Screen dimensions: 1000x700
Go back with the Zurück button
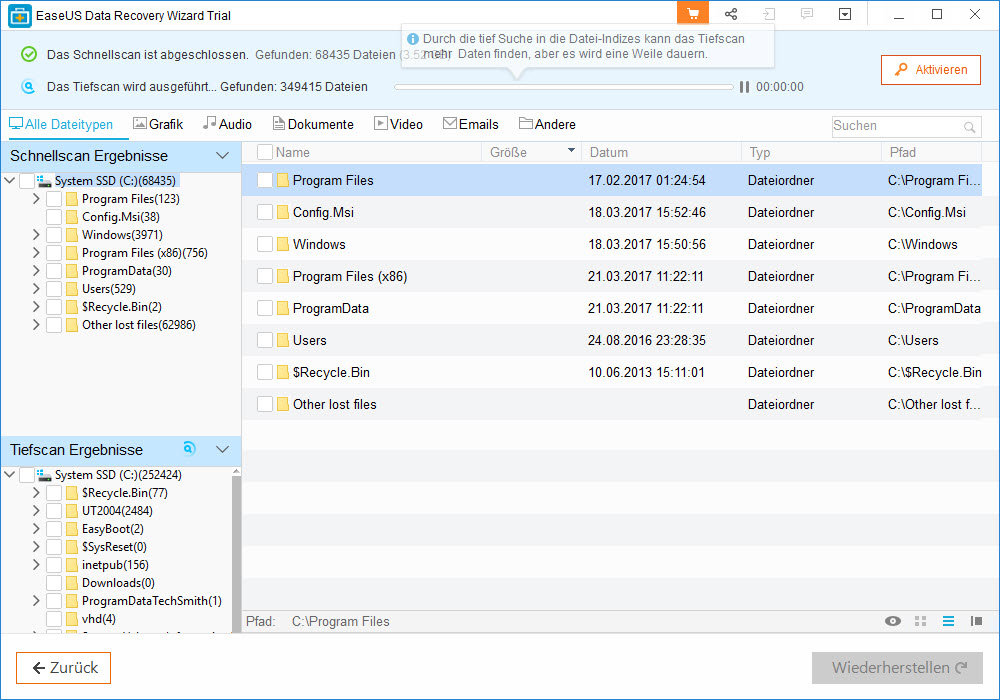click(63, 668)
